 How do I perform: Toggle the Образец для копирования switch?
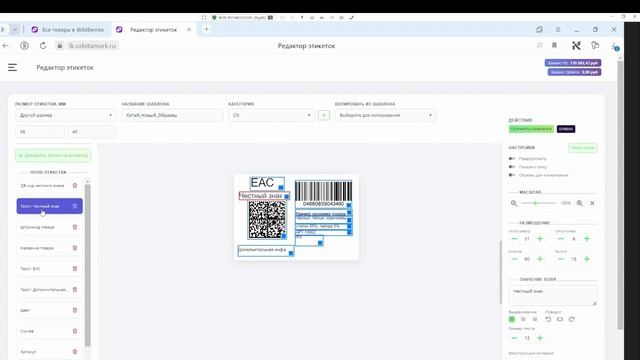pyautogui.click(x=512, y=175)
